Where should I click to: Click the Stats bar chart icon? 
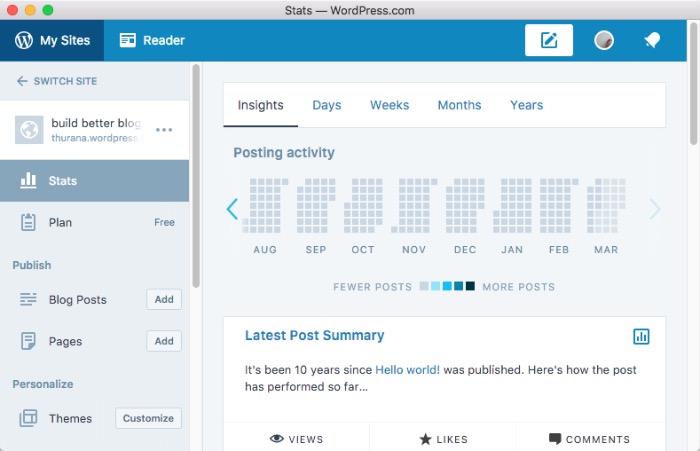pos(28,180)
